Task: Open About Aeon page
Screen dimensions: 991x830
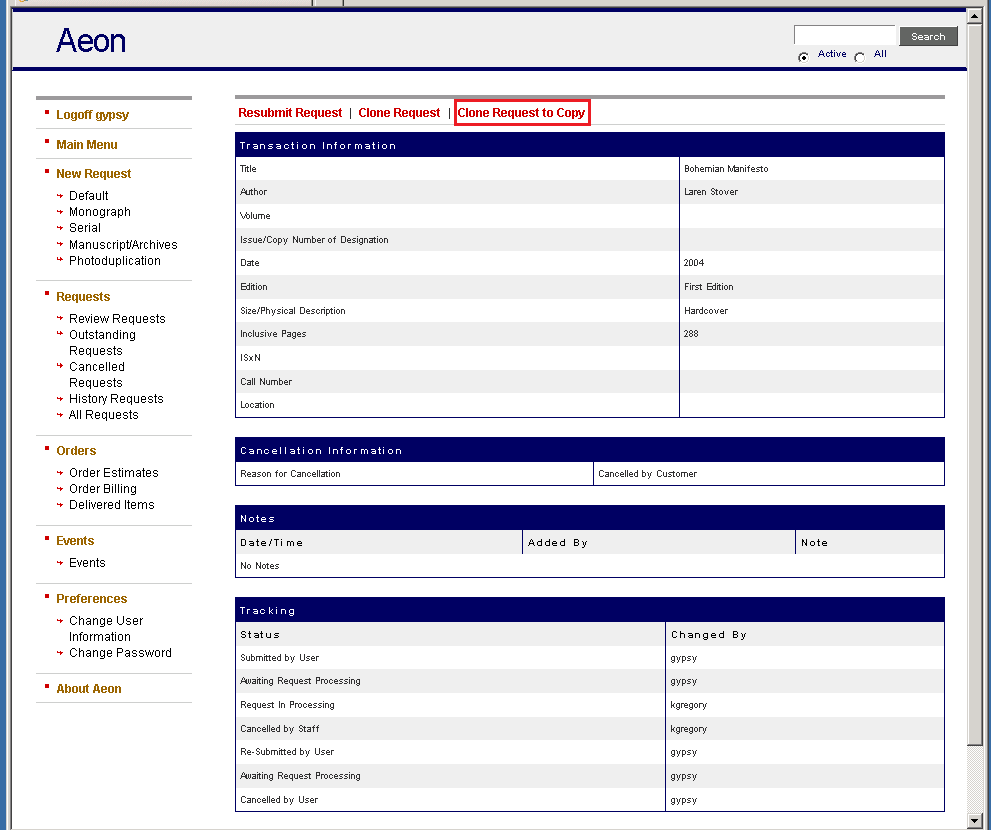Action: [89, 689]
